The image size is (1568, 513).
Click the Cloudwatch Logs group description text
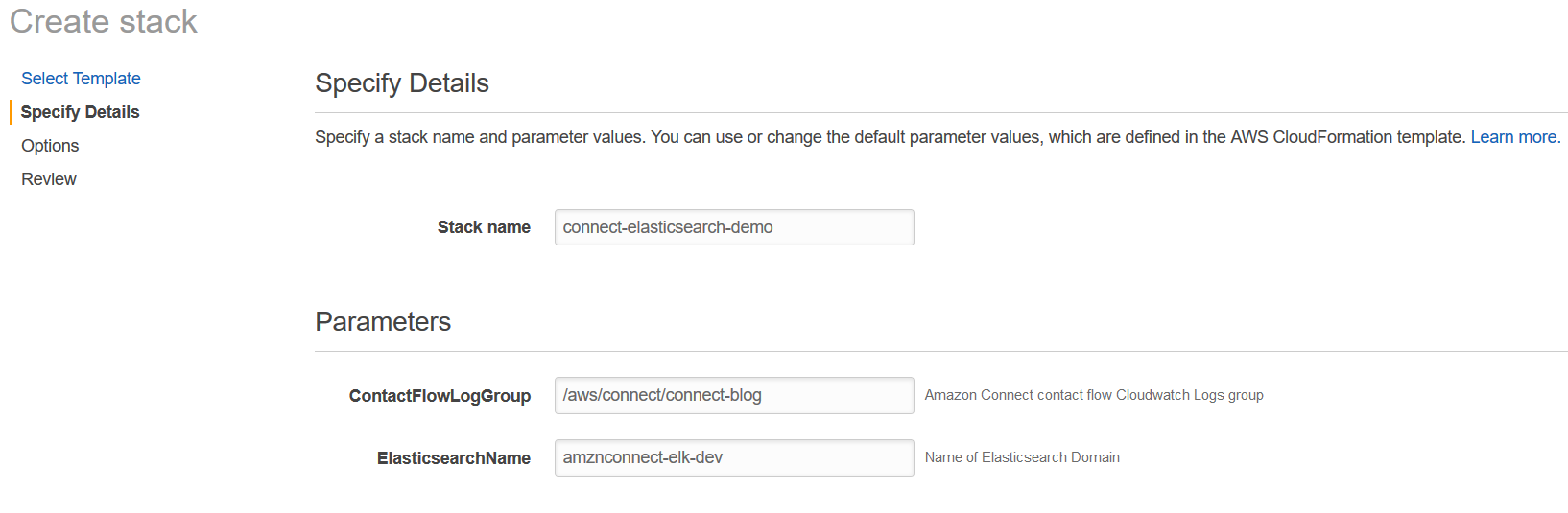click(1094, 395)
